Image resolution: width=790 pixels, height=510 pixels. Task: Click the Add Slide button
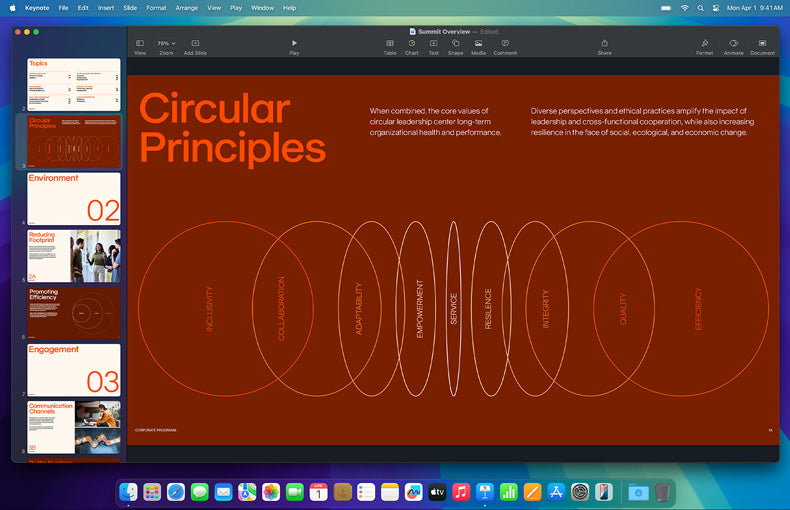tap(195, 44)
